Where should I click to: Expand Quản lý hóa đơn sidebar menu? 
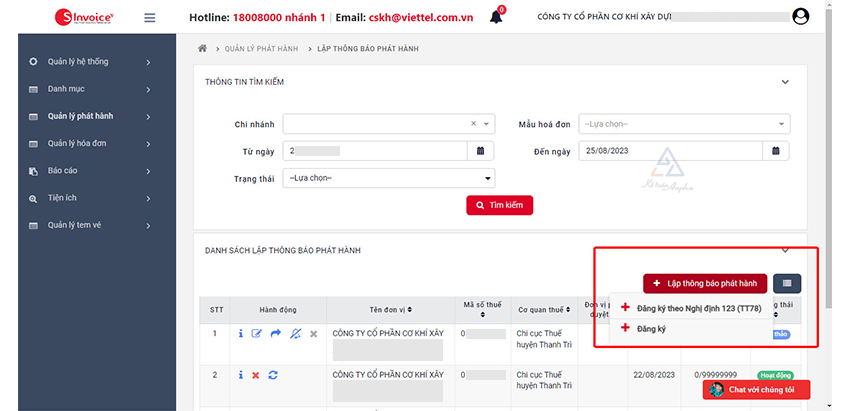pos(90,144)
